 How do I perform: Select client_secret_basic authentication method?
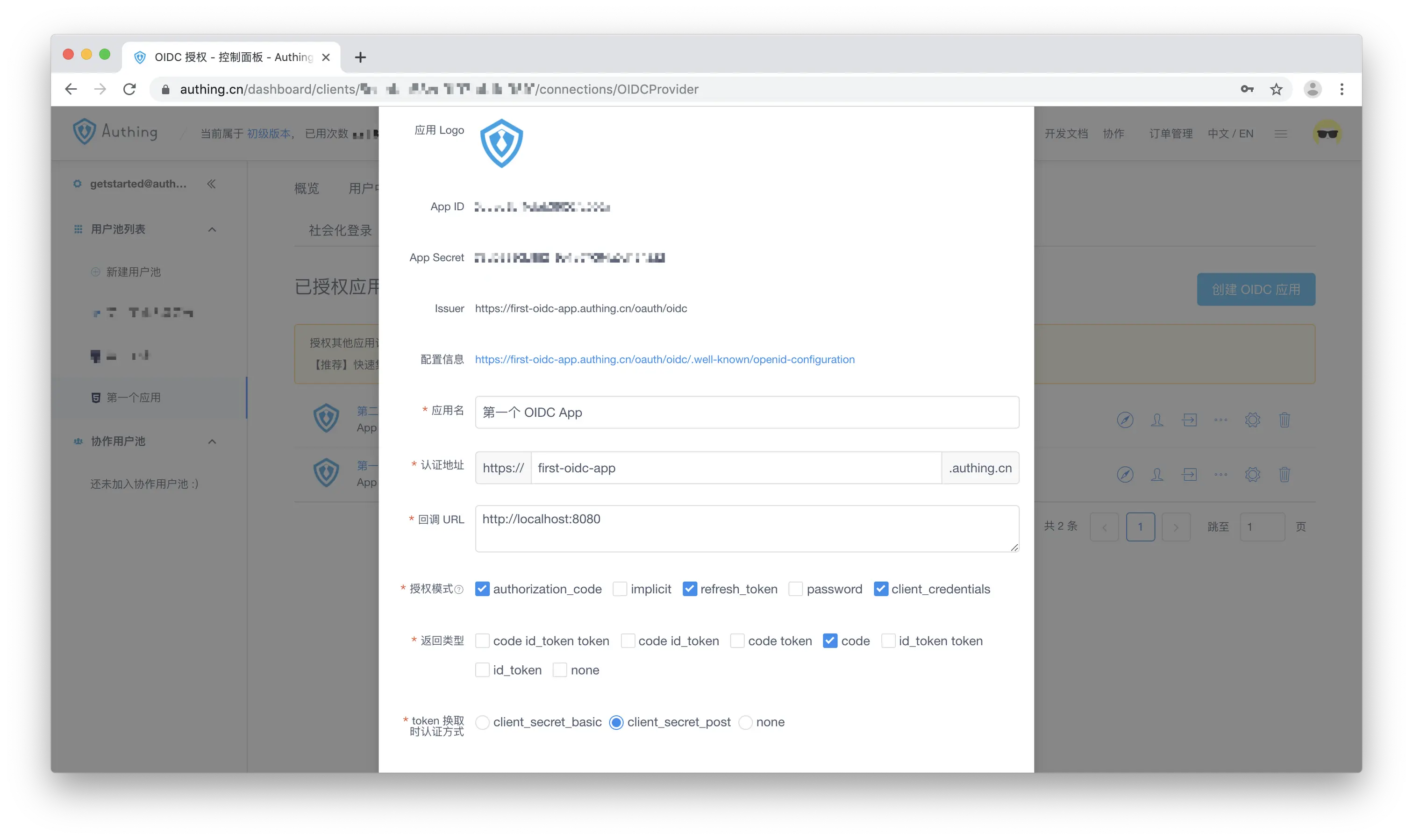click(482, 722)
